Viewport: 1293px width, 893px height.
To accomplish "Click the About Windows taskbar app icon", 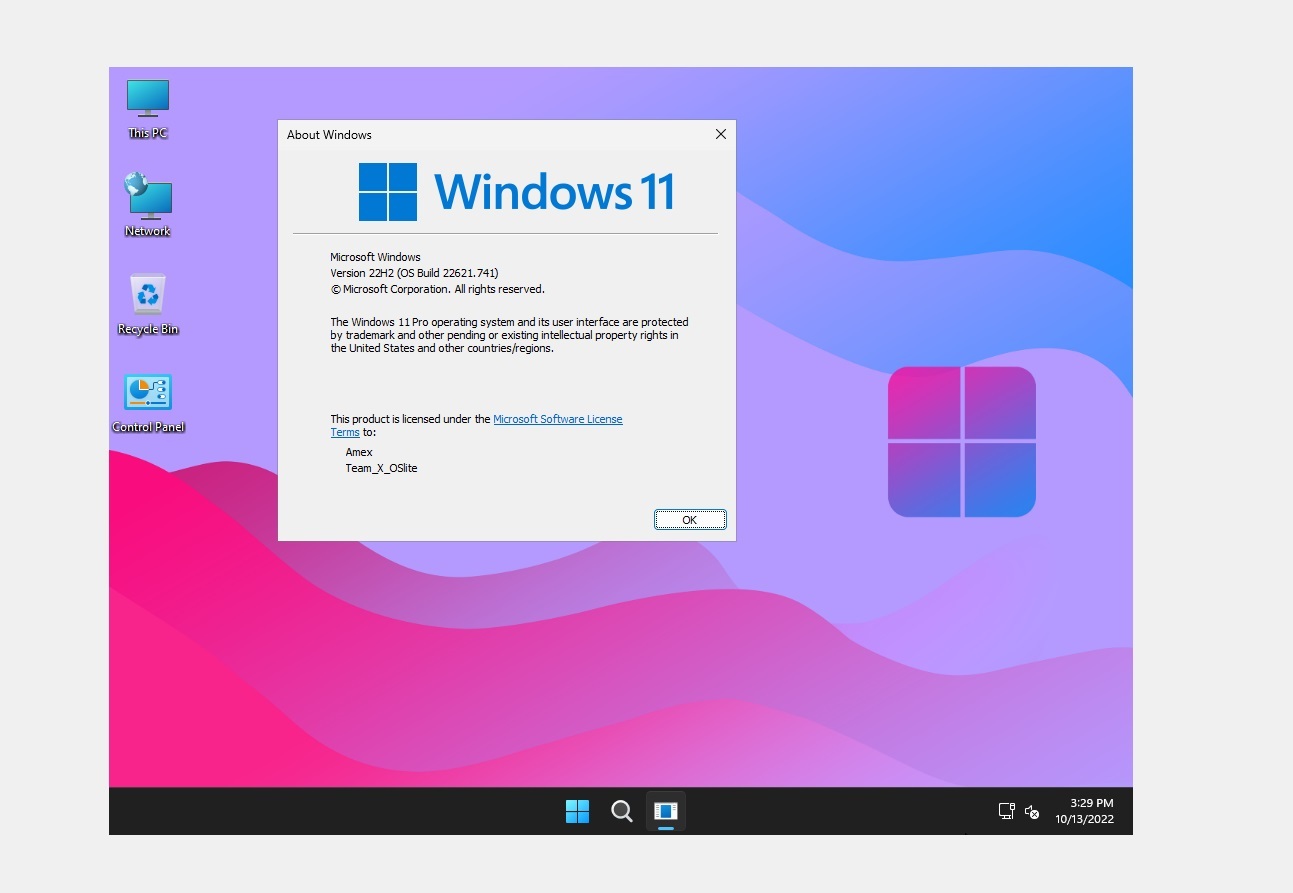I will click(666, 811).
